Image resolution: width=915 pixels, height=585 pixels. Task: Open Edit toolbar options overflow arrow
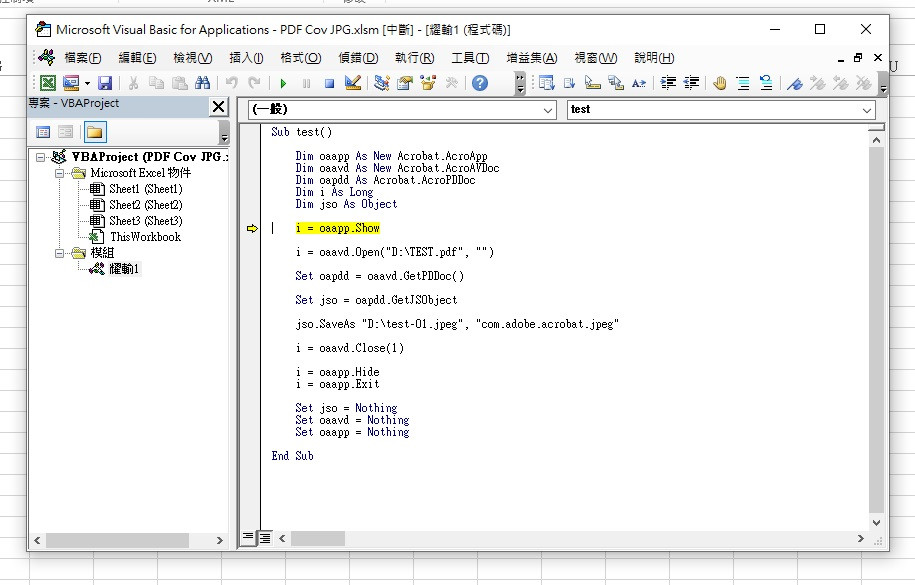pyautogui.click(x=883, y=83)
